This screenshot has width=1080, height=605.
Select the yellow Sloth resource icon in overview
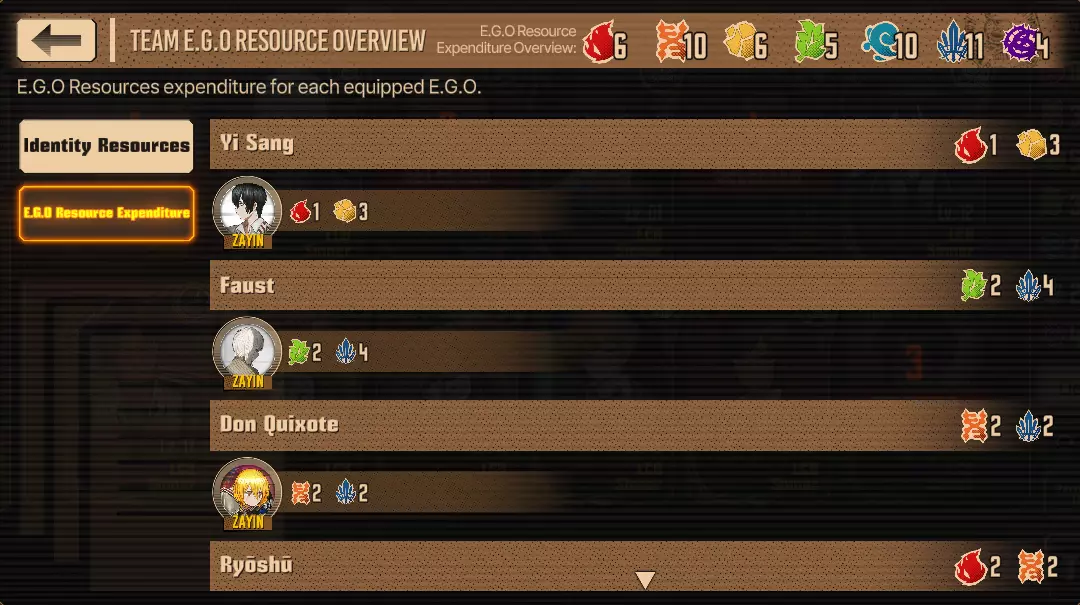(739, 41)
